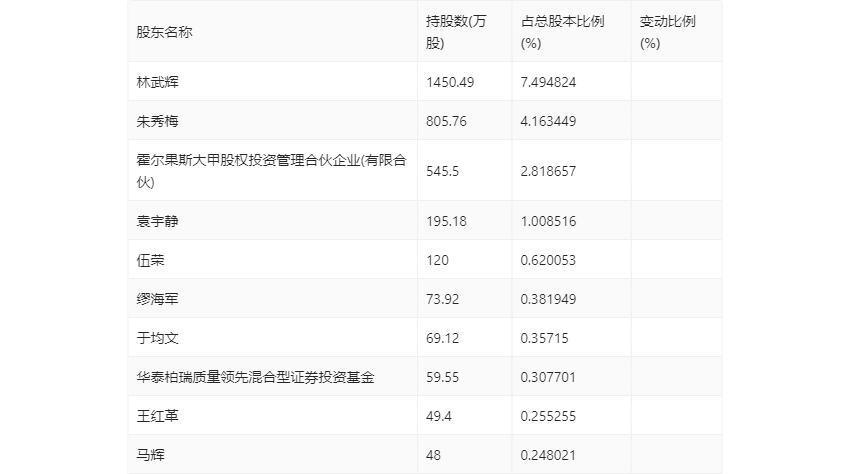Click shares value 805.76
This screenshot has width=850, height=474.
446,121
